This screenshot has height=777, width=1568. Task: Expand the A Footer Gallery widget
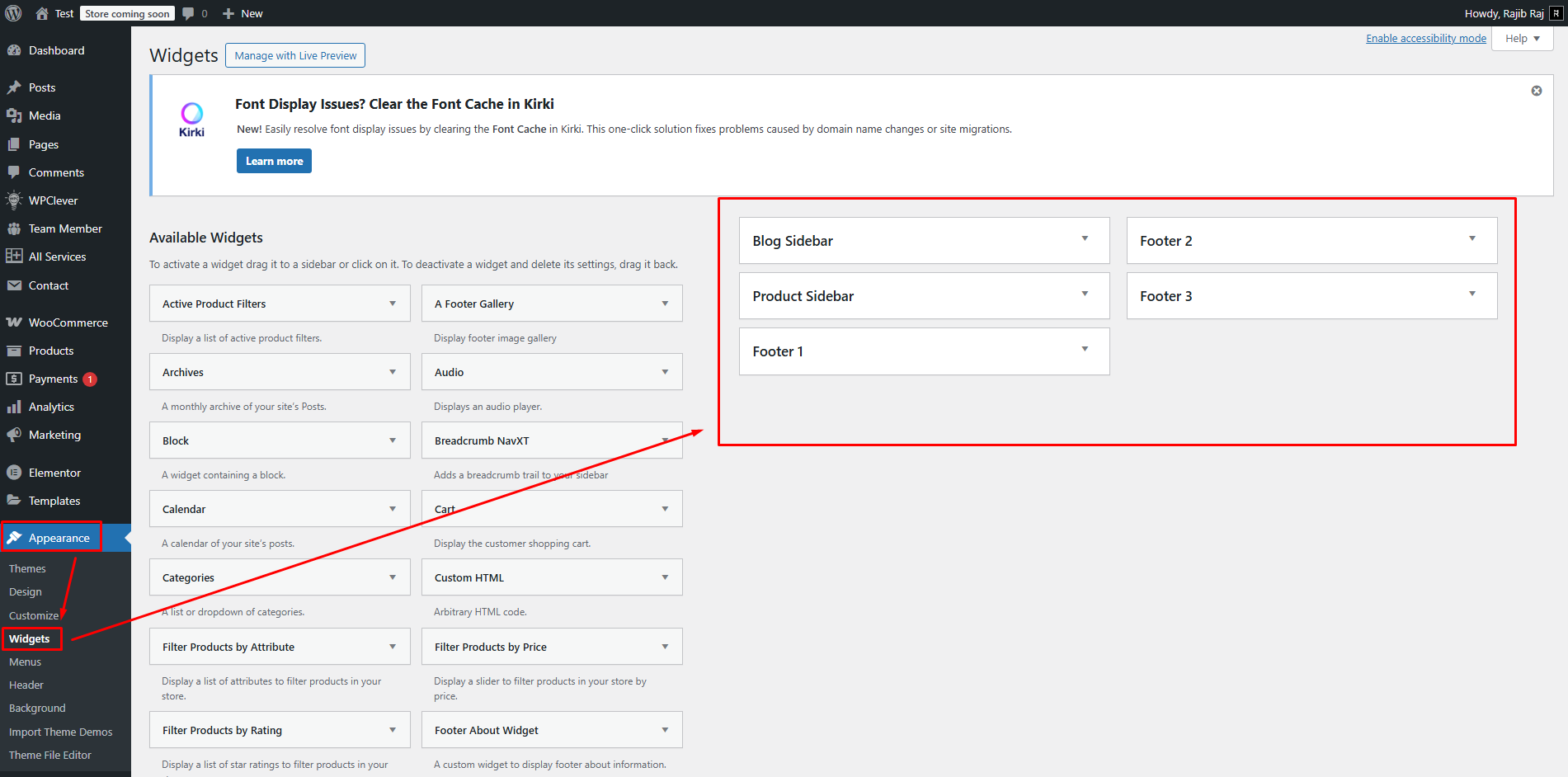coord(665,304)
